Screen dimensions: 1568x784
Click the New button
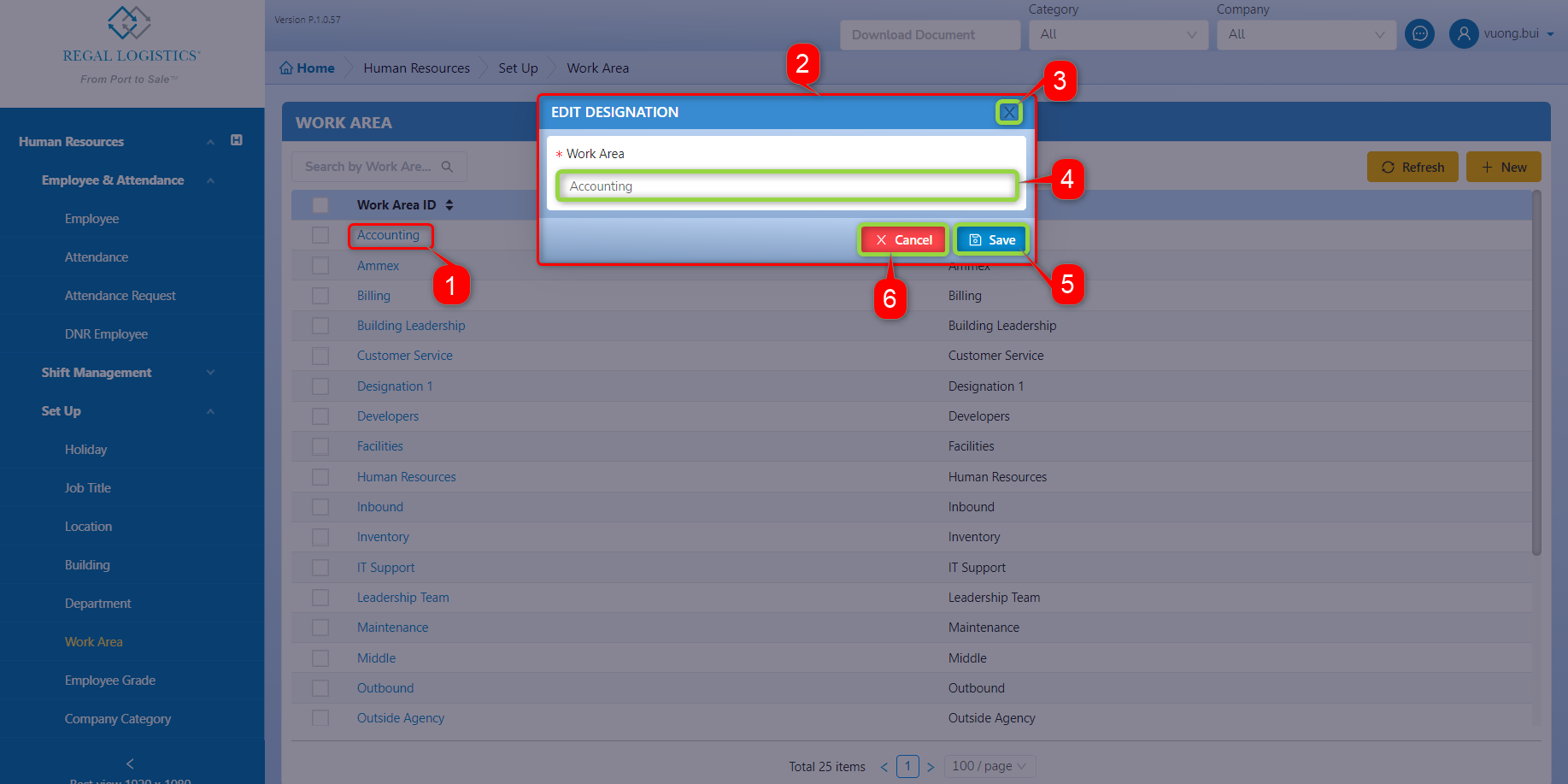pos(1504,167)
